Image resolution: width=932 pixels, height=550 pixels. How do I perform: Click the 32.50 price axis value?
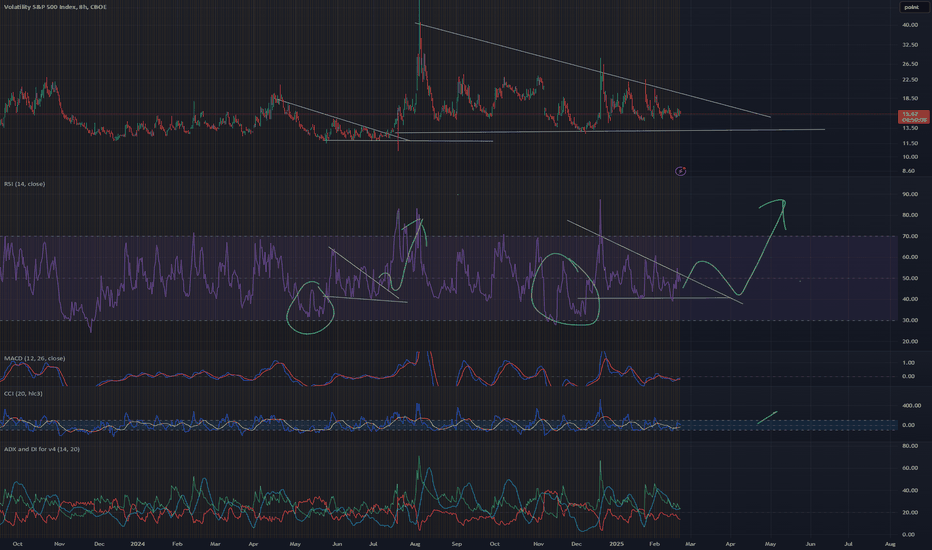pos(910,45)
